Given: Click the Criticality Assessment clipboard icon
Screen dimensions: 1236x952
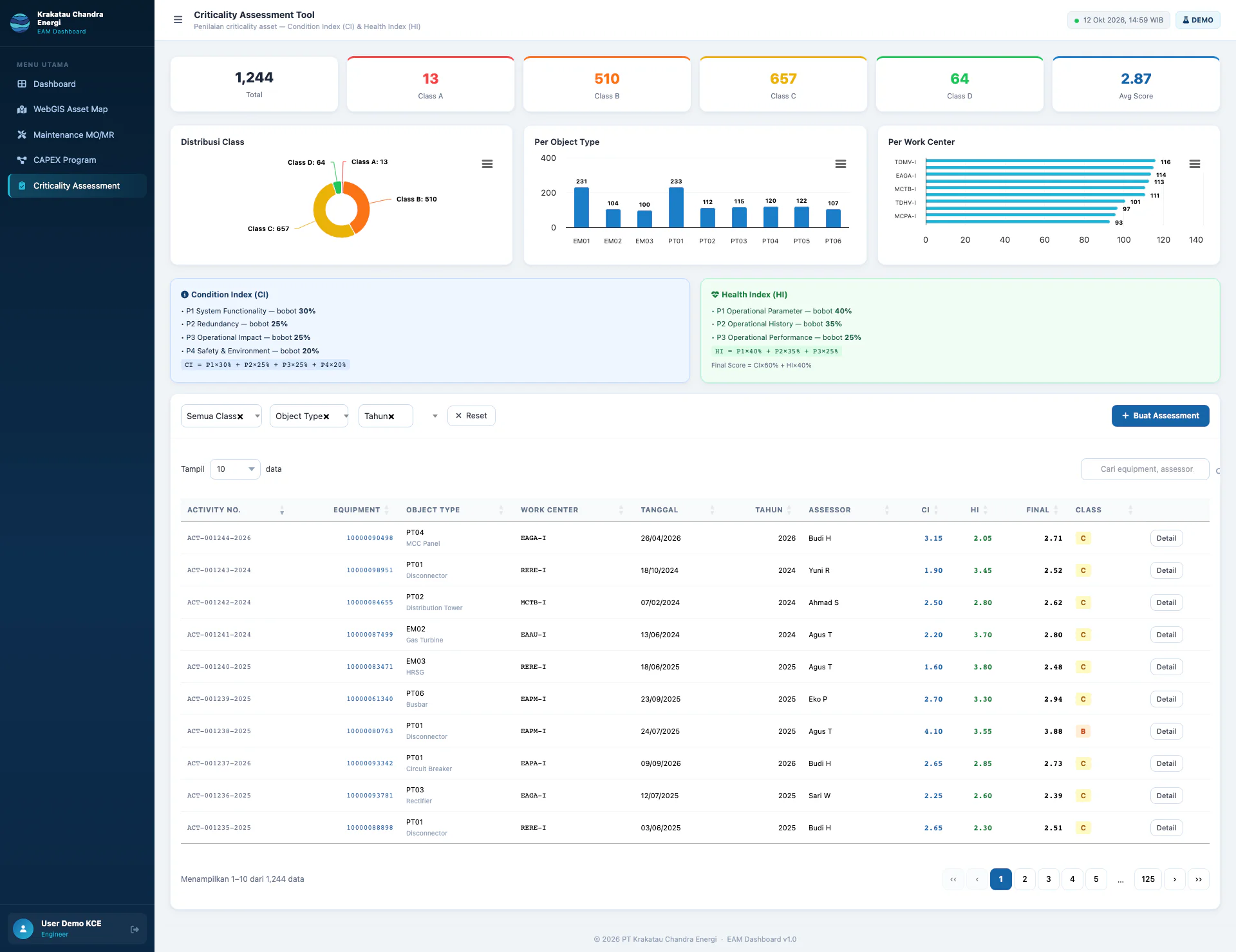Looking at the screenshot, I should pos(22,185).
